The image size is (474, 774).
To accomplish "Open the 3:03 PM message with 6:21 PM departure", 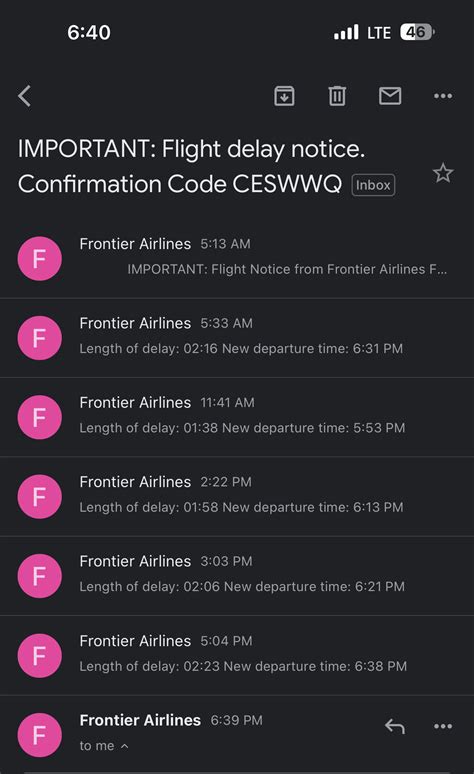I will point(237,577).
